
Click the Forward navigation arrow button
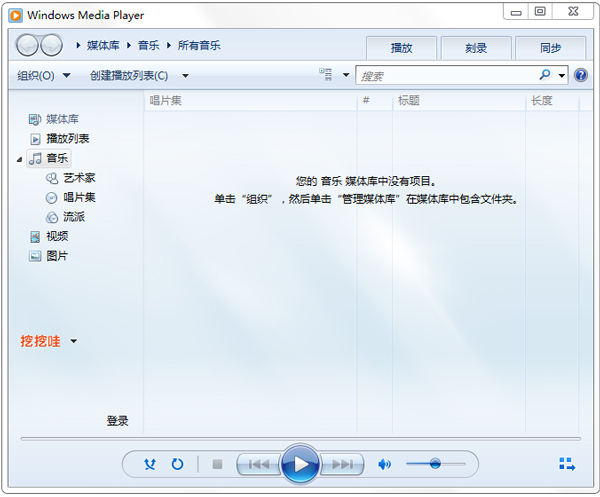pos(52,45)
